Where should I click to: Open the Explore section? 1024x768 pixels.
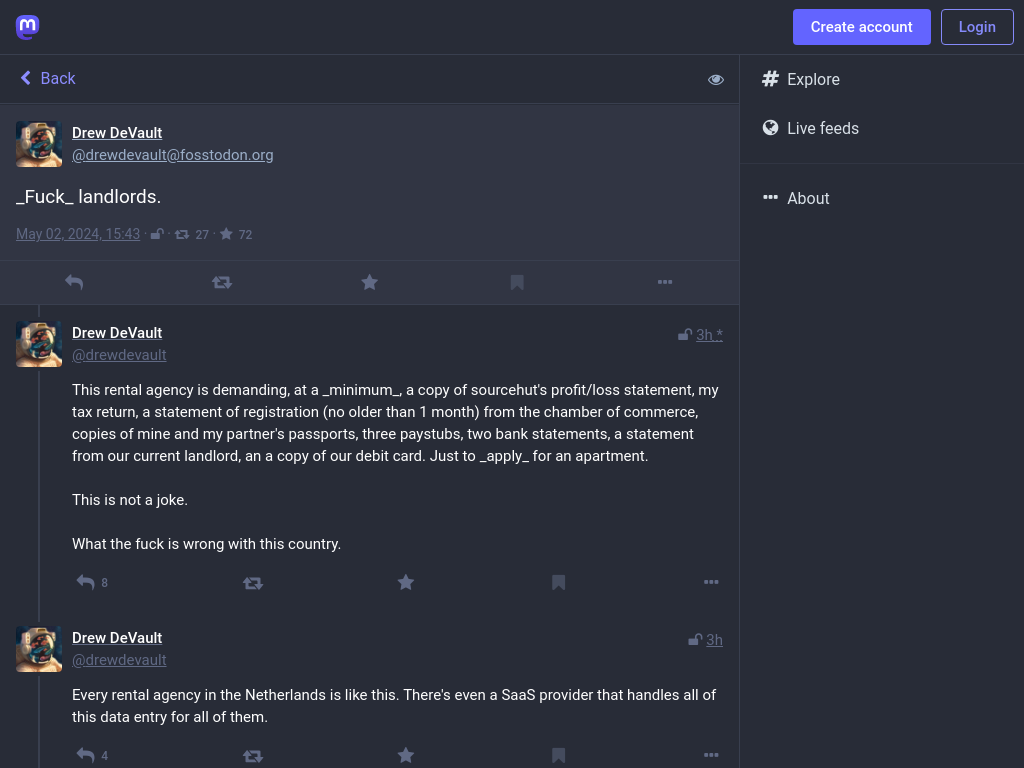(801, 79)
